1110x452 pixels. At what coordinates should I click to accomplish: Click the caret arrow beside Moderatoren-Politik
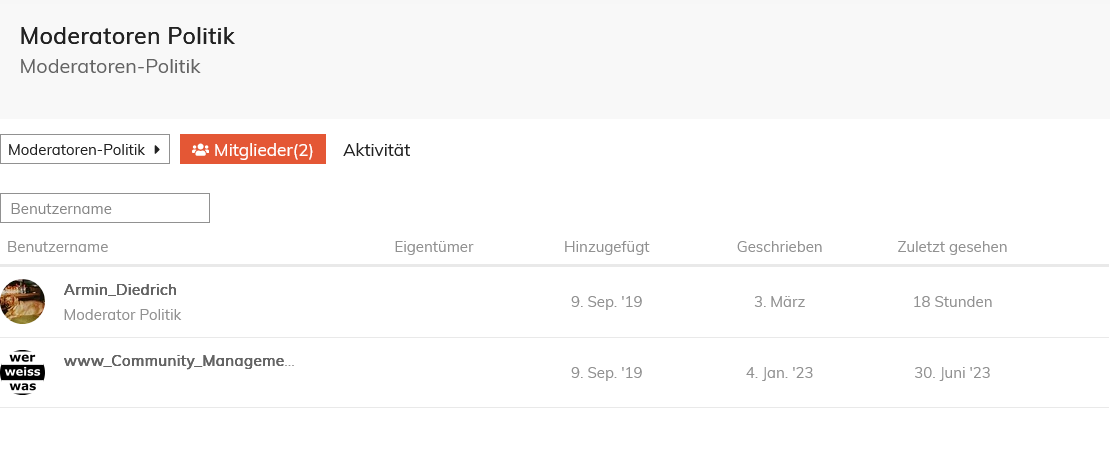coord(157,149)
